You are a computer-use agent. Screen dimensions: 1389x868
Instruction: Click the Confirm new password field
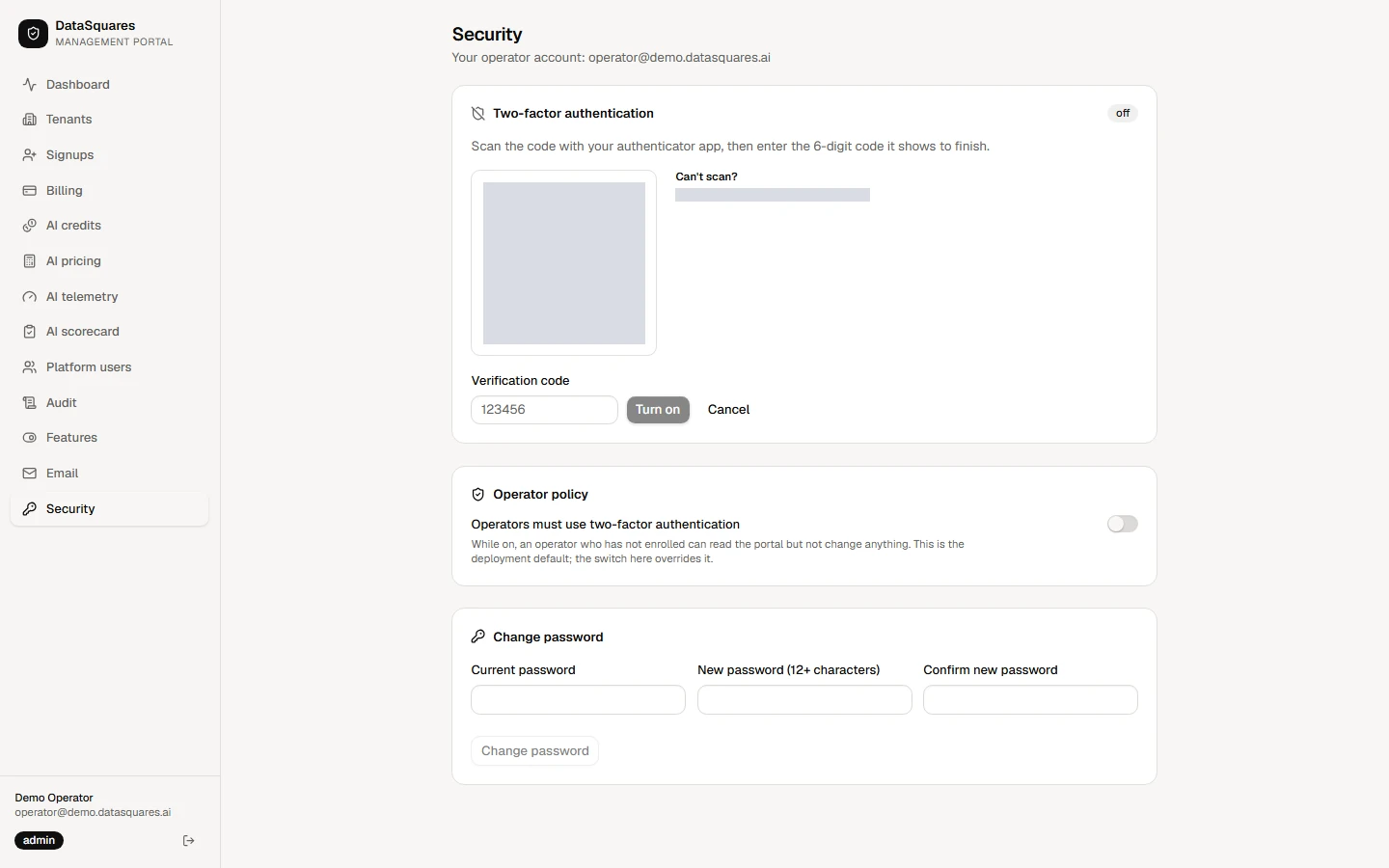pyautogui.click(x=1031, y=700)
